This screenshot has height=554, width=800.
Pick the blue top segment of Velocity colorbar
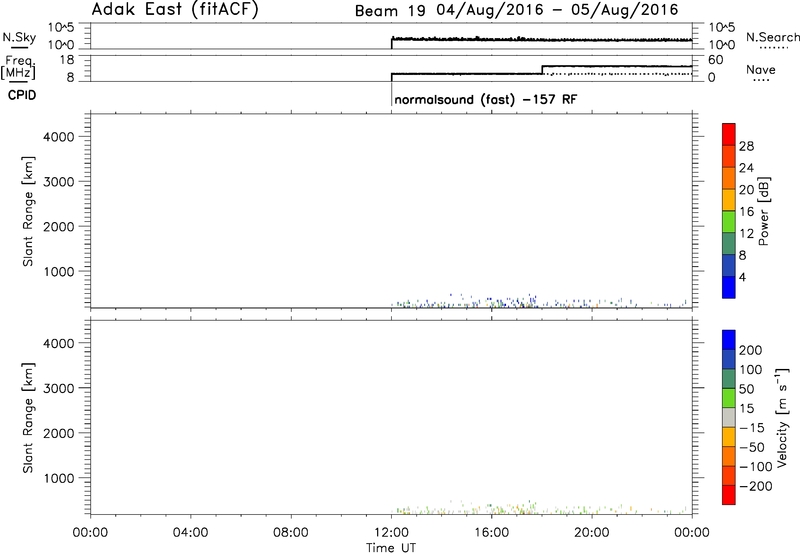click(x=729, y=340)
